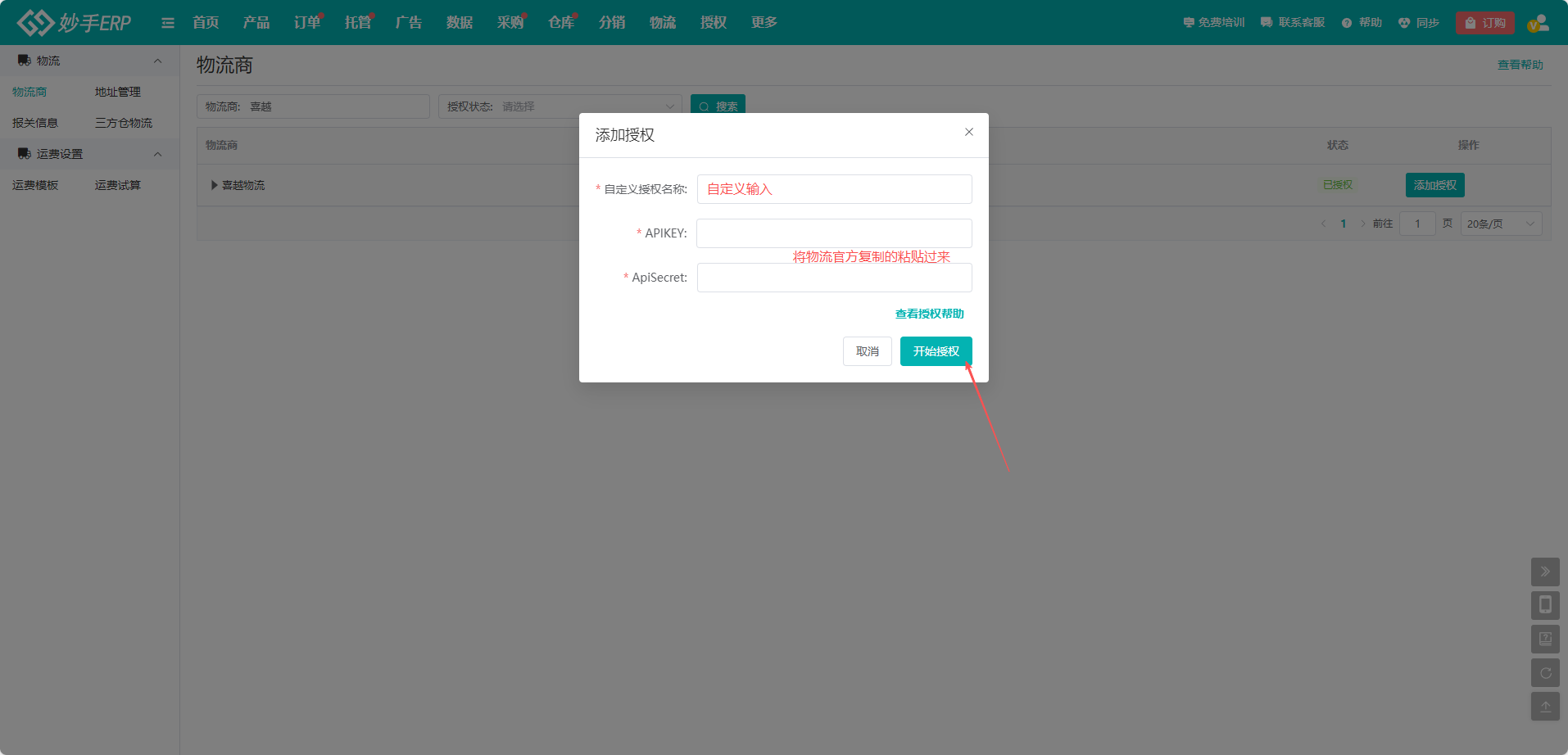Open the 采购 menu
The image size is (1568, 755).
(510, 22)
